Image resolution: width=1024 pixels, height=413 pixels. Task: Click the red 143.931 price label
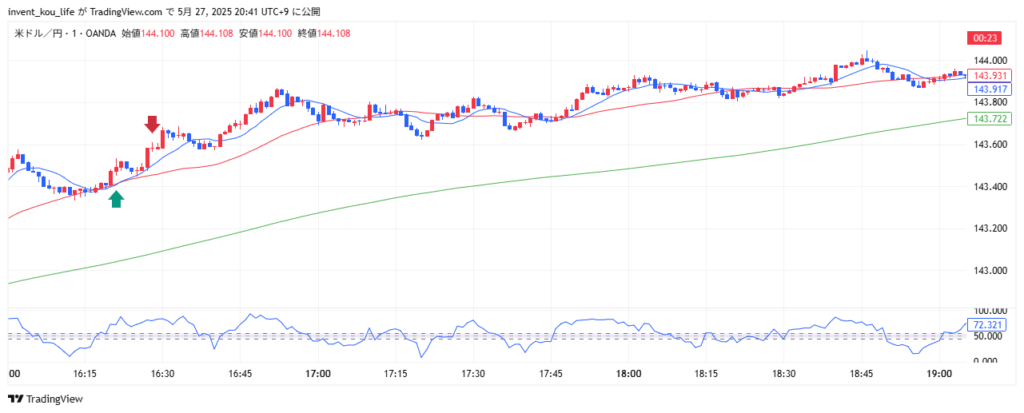coord(989,76)
